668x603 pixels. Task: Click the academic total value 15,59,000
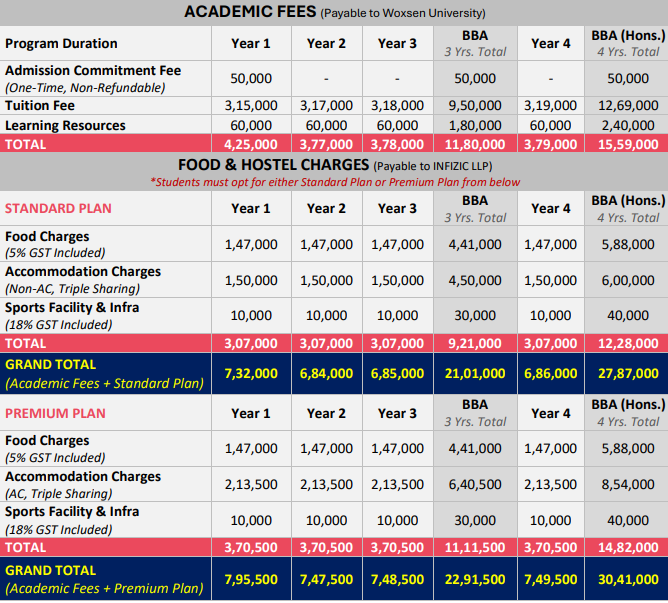click(x=627, y=144)
